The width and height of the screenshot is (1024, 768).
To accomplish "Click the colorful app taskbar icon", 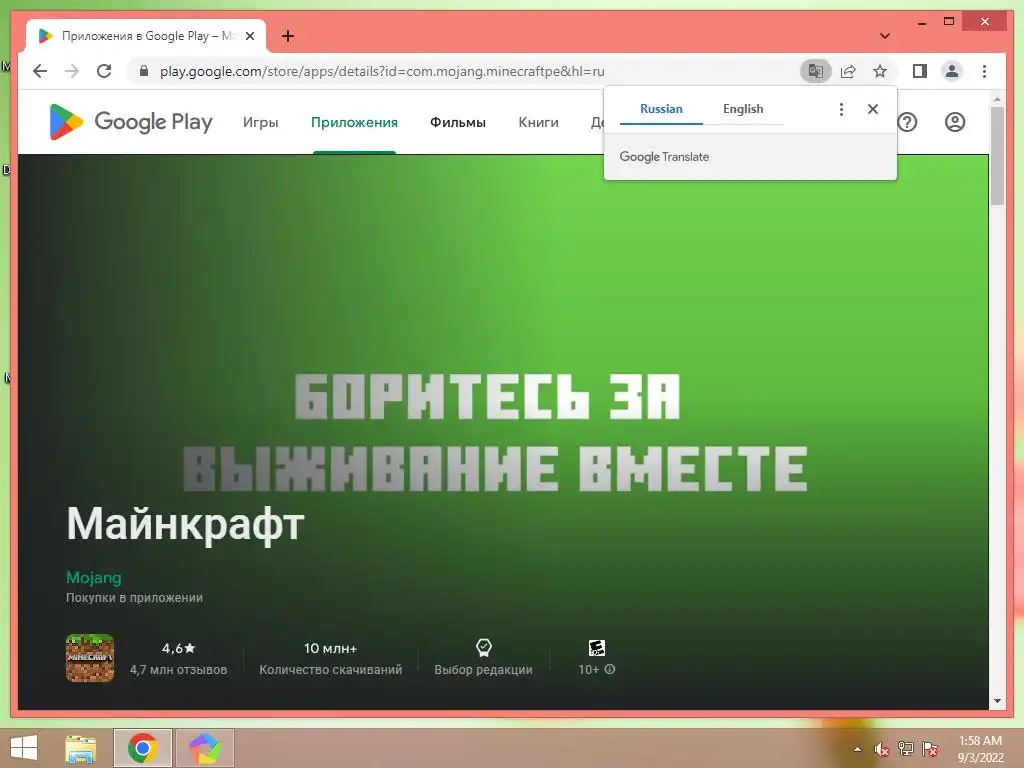I will 205,748.
